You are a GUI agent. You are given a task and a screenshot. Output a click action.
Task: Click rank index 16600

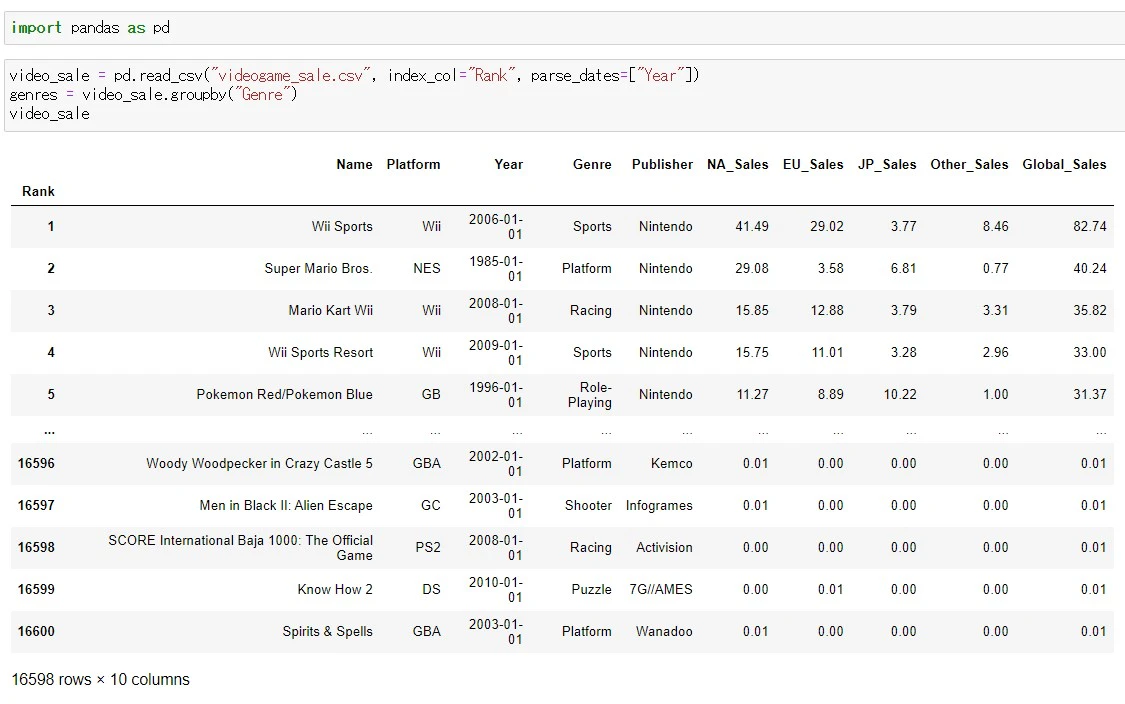pos(37,632)
